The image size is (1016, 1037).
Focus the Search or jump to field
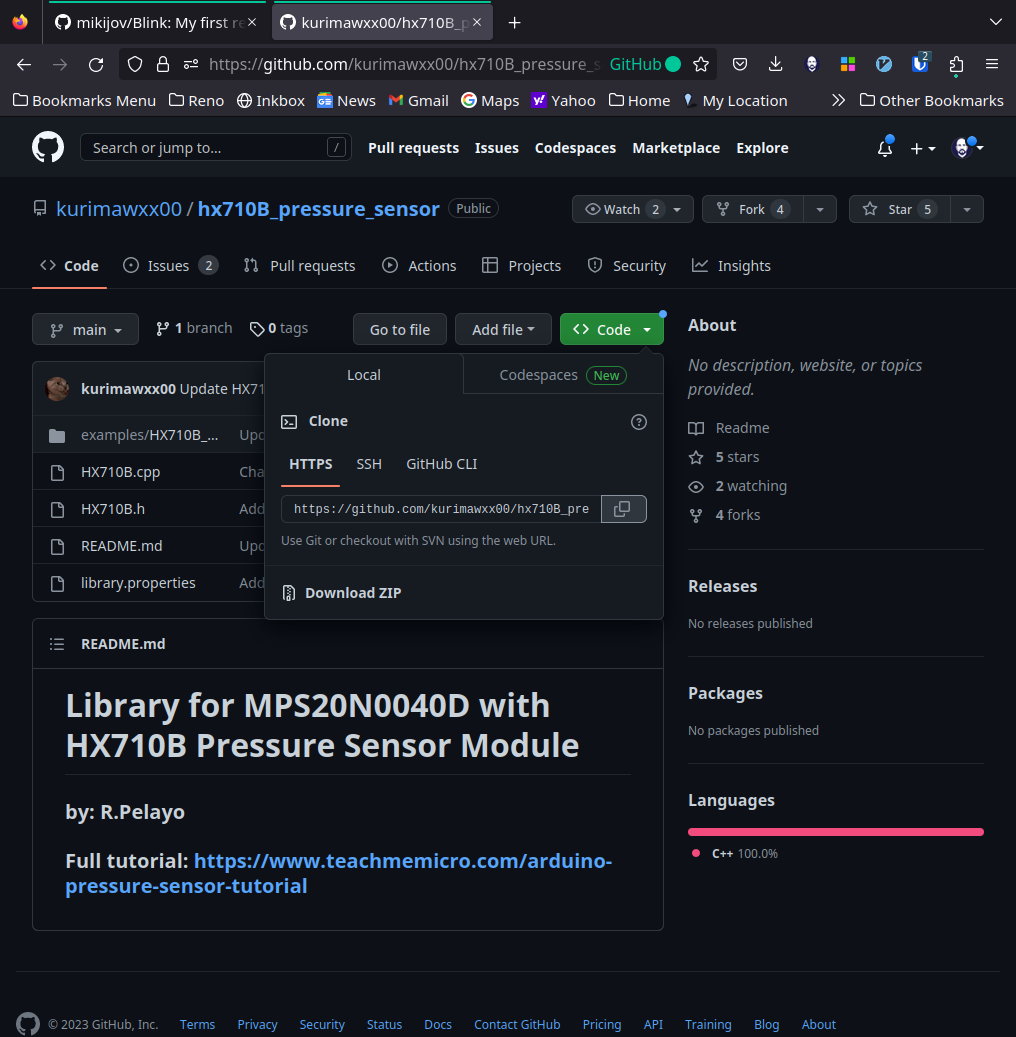coord(216,147)
